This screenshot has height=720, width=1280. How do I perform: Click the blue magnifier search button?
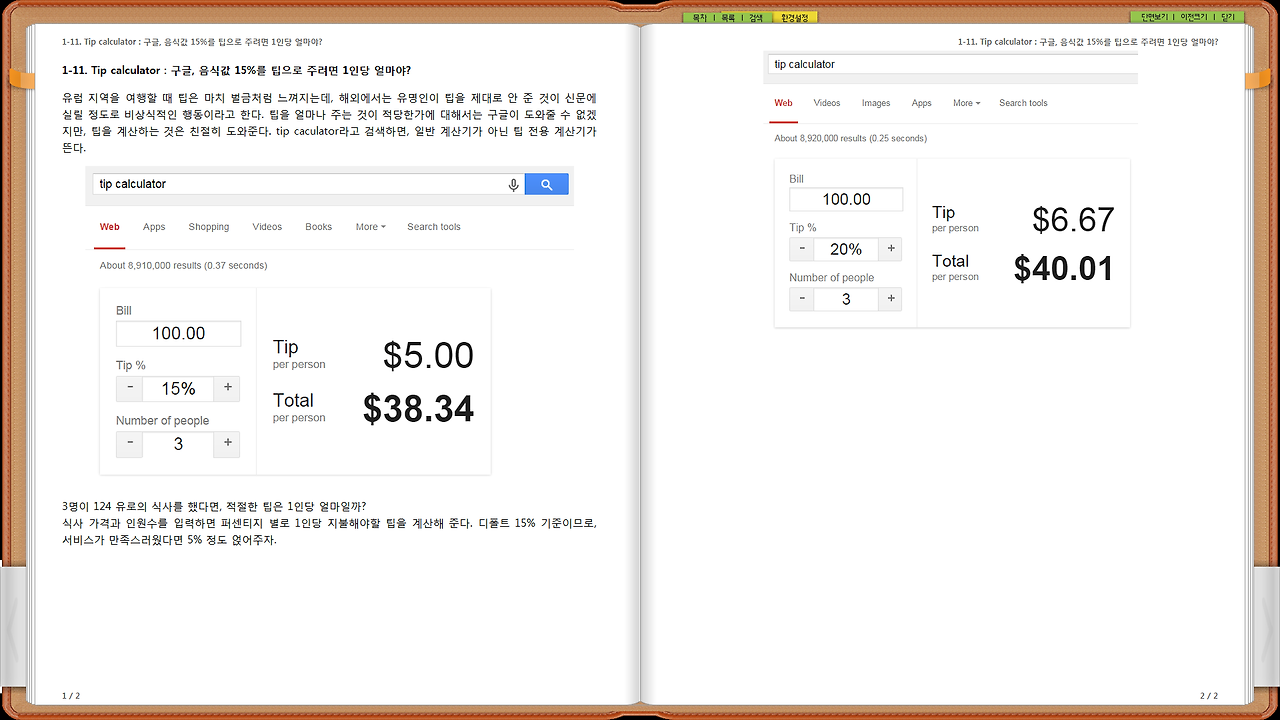(x=546, y=184)
